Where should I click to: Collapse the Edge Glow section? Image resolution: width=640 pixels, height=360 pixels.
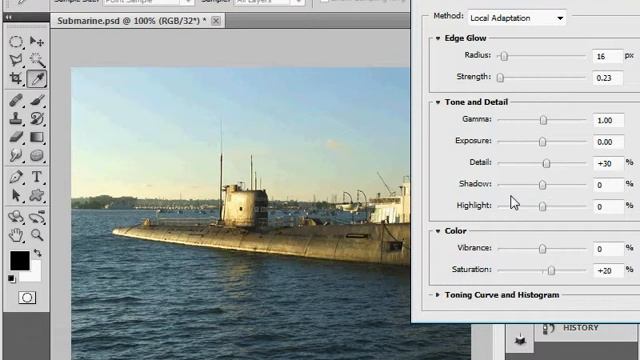(x=438, y=38)
